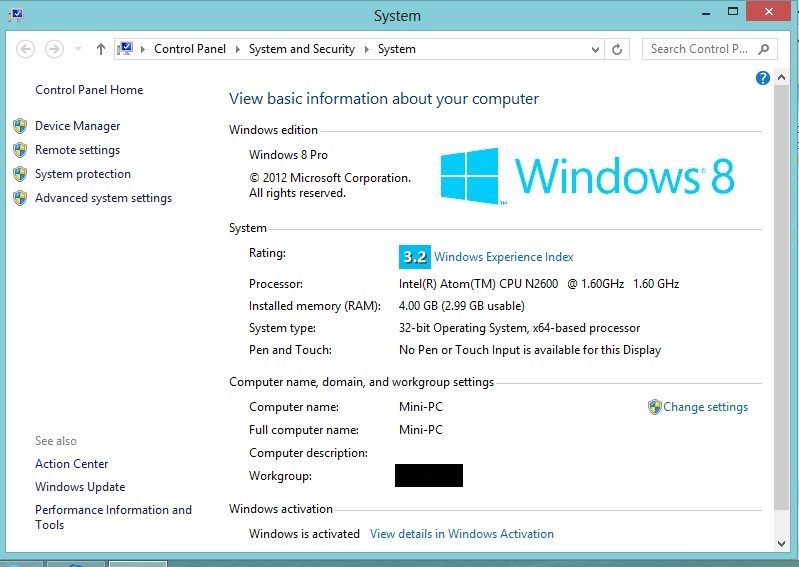Open Action Center link

click(71, 464)
